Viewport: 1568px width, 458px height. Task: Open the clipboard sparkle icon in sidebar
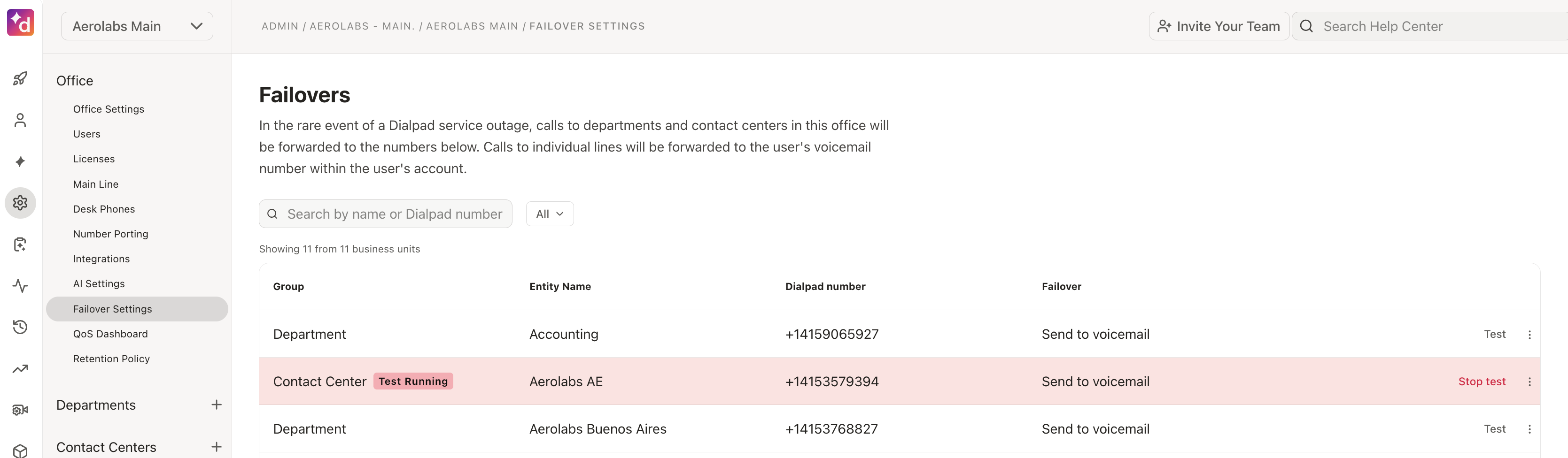point(20,244)
